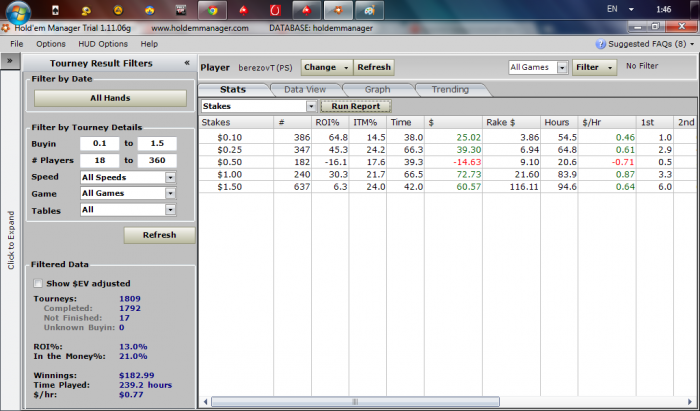Click Refresh next to the Change button
Viewport: 700px width, 411px height.
[374, 67]
